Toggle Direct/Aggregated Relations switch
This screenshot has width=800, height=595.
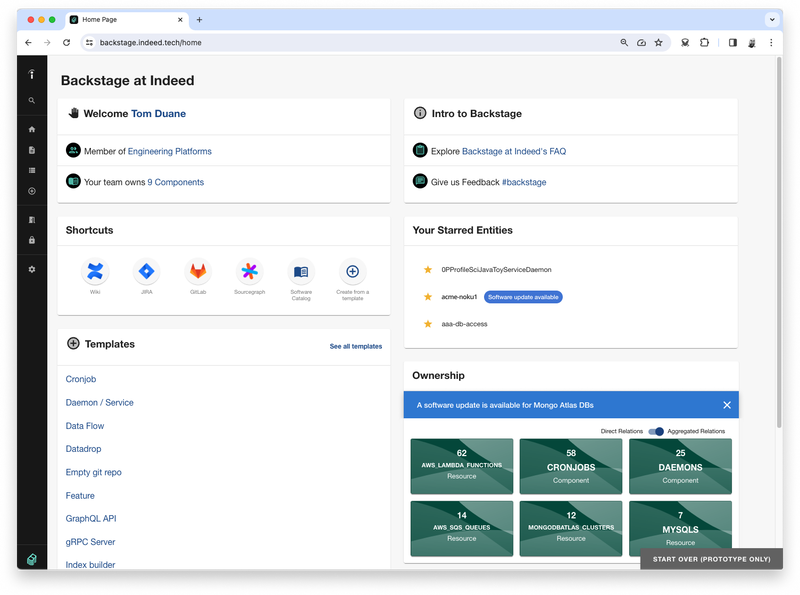(656, 431)
